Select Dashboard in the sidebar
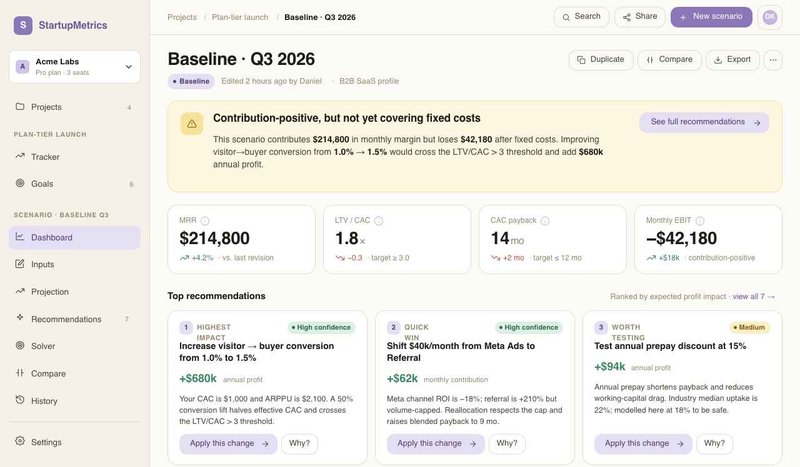The width and height of the screenshot is (800, 467). pyautogui.click(x=74, y=237)
